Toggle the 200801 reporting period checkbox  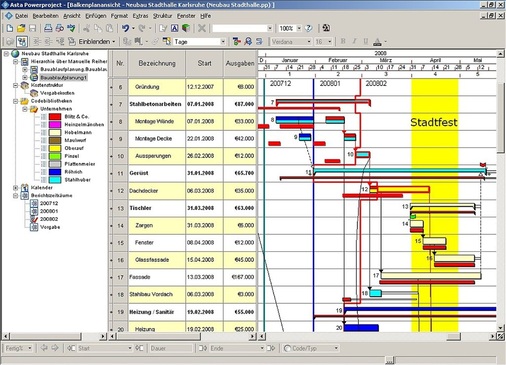pyautogui.click(x=34, y=211)
